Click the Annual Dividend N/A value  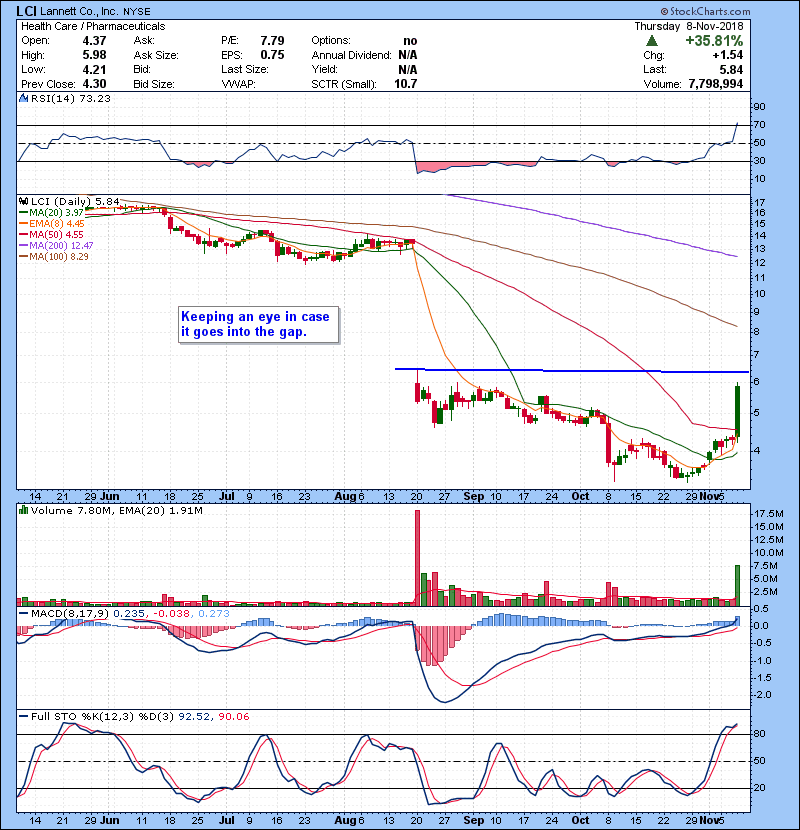[408, 55]
